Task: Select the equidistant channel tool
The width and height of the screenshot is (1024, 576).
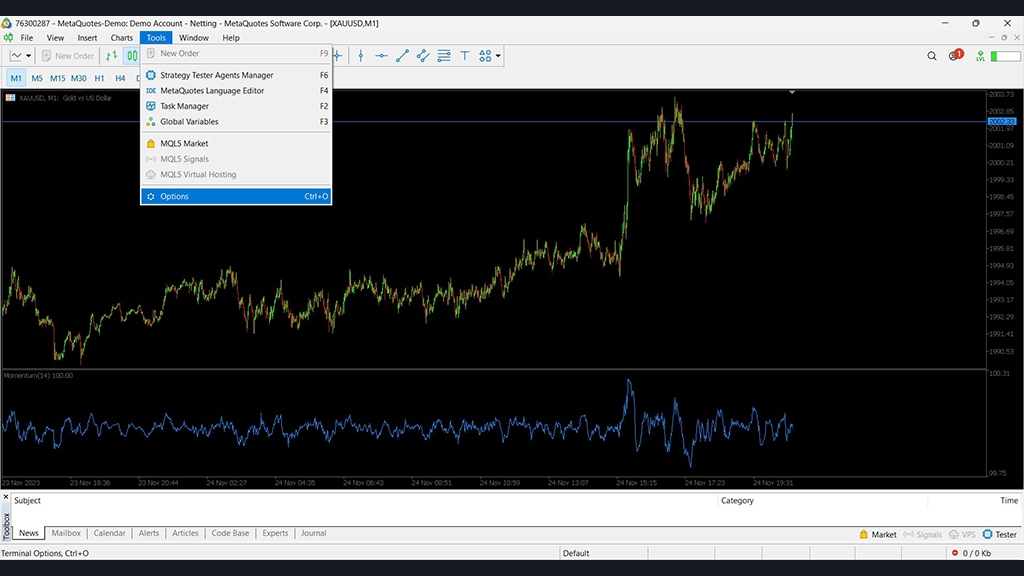Action: [423, 56]
